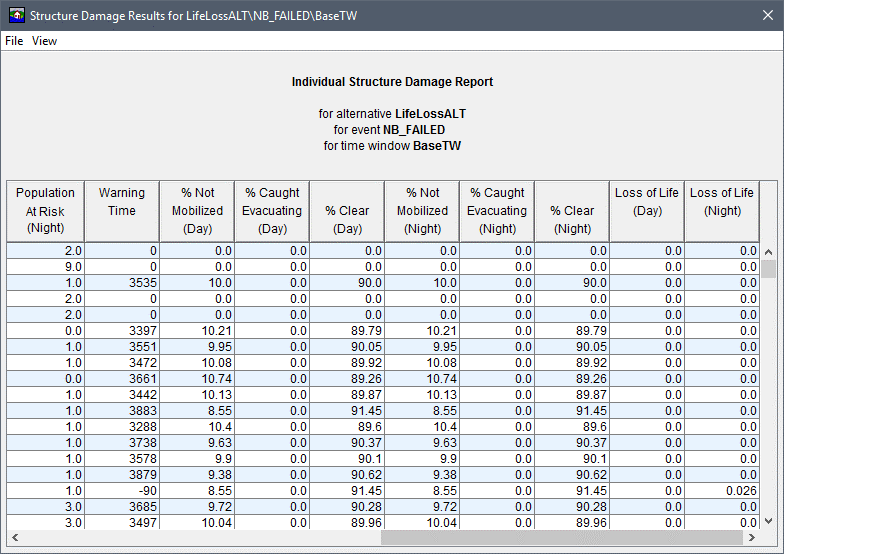Click the loss of life value 0.026
895x554 pixels.
(722, 491)
